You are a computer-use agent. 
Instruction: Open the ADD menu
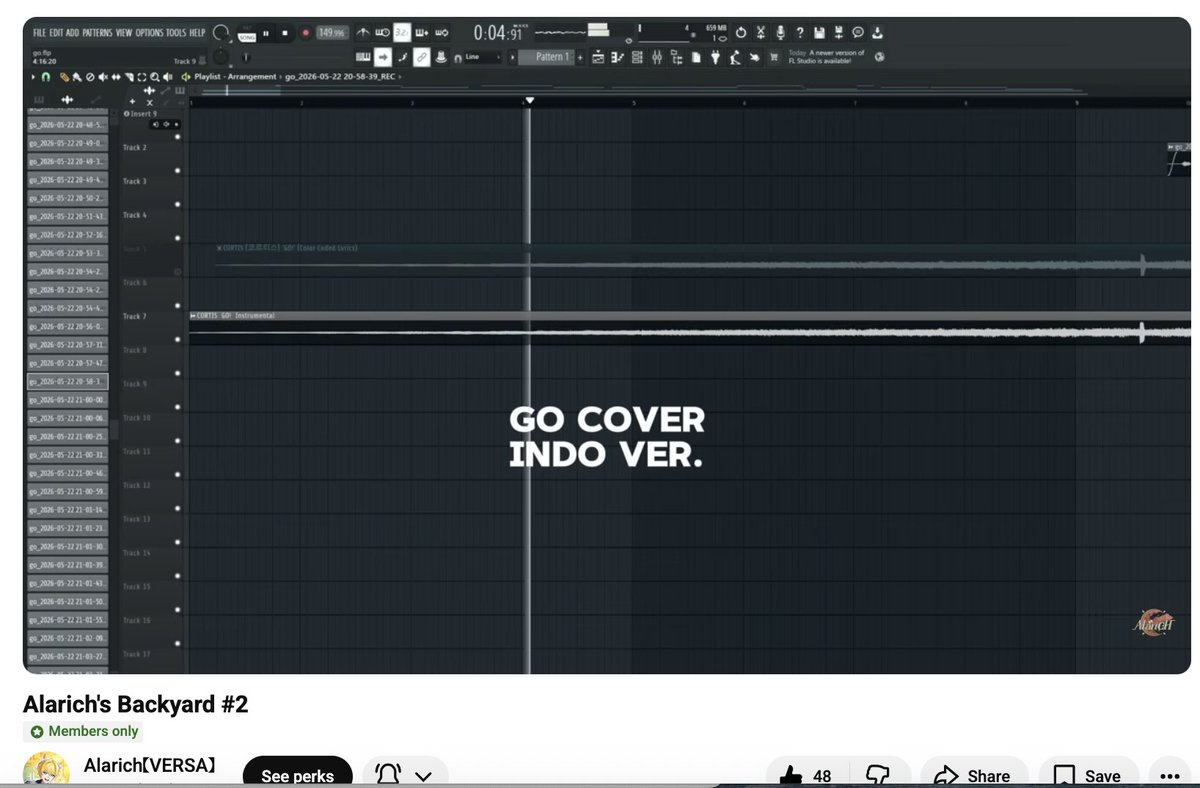(73, 33)
